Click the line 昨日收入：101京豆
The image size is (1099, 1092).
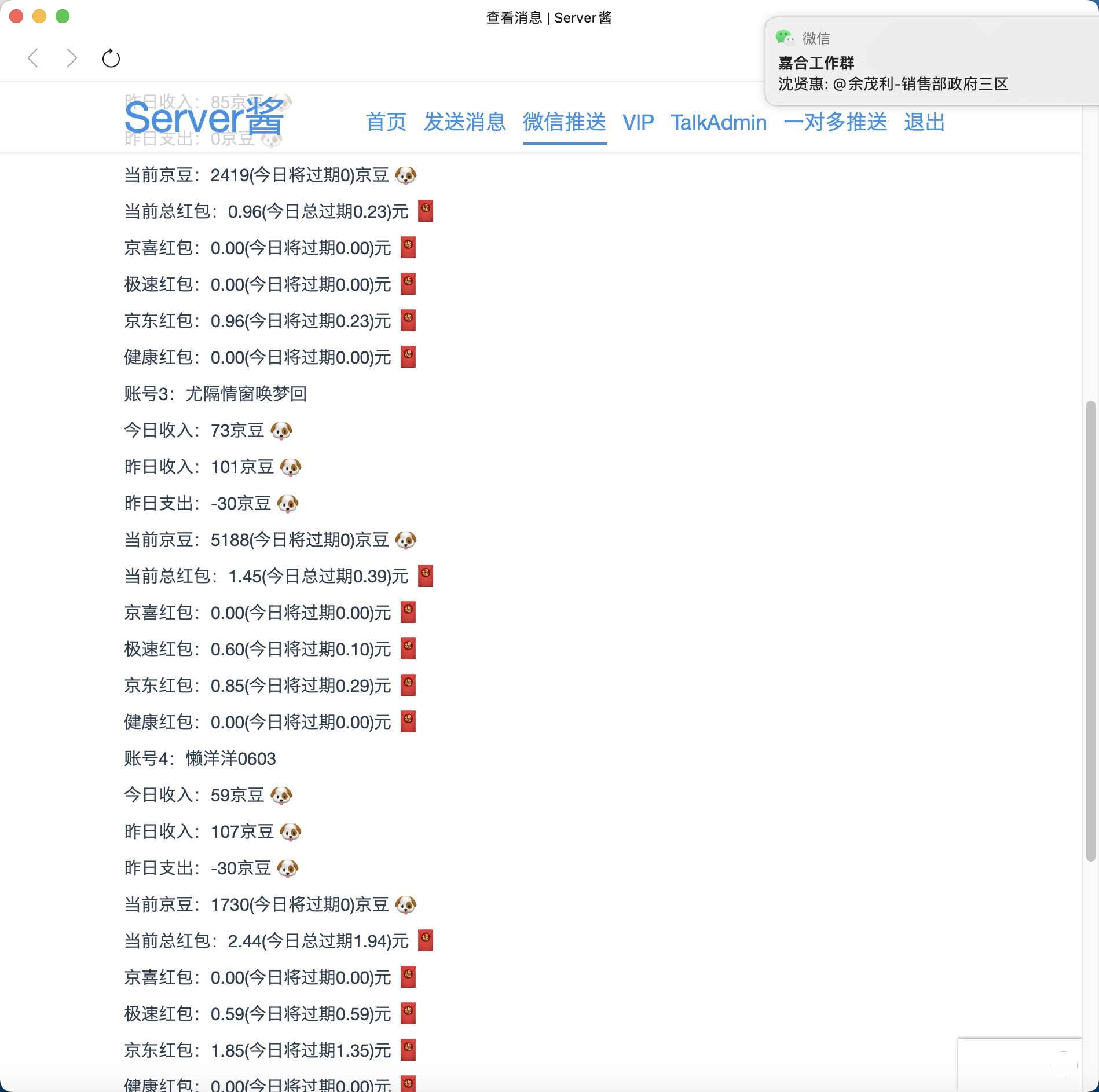pos(213,467)
